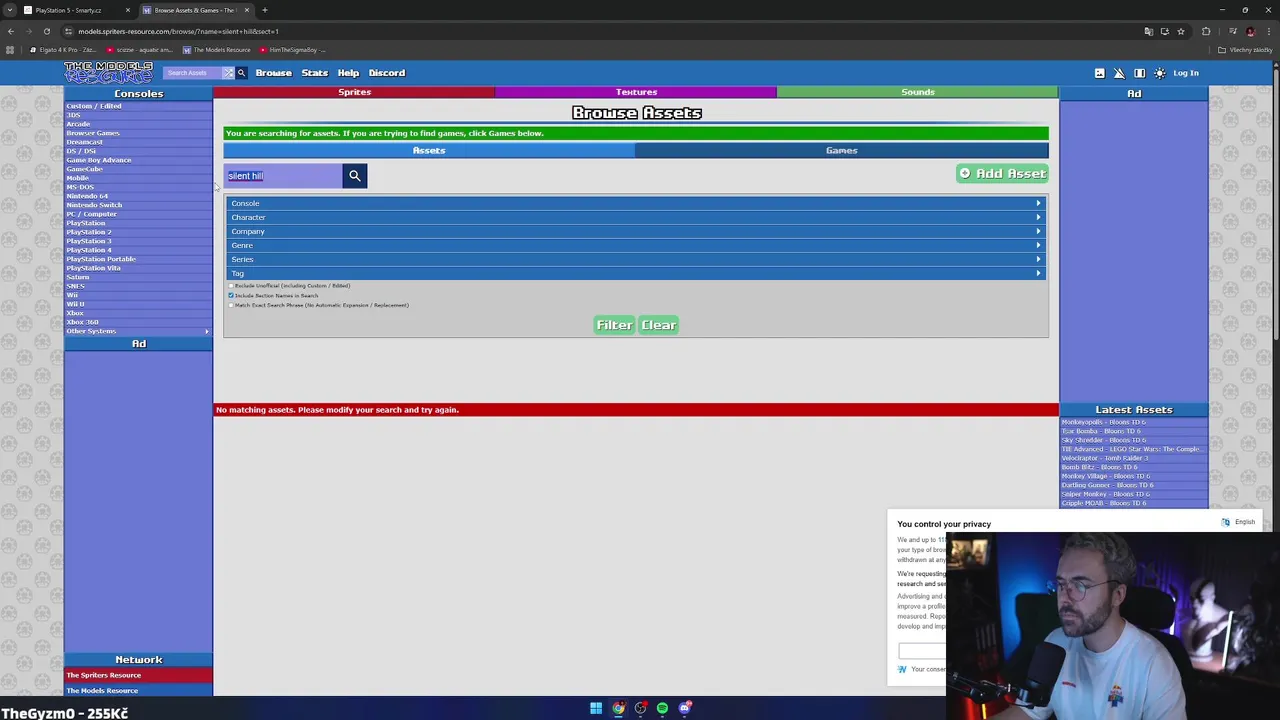The width and height of the screenshot is (1280, 720).
Task: Open the Discord link in header
Action: (387, 73)
